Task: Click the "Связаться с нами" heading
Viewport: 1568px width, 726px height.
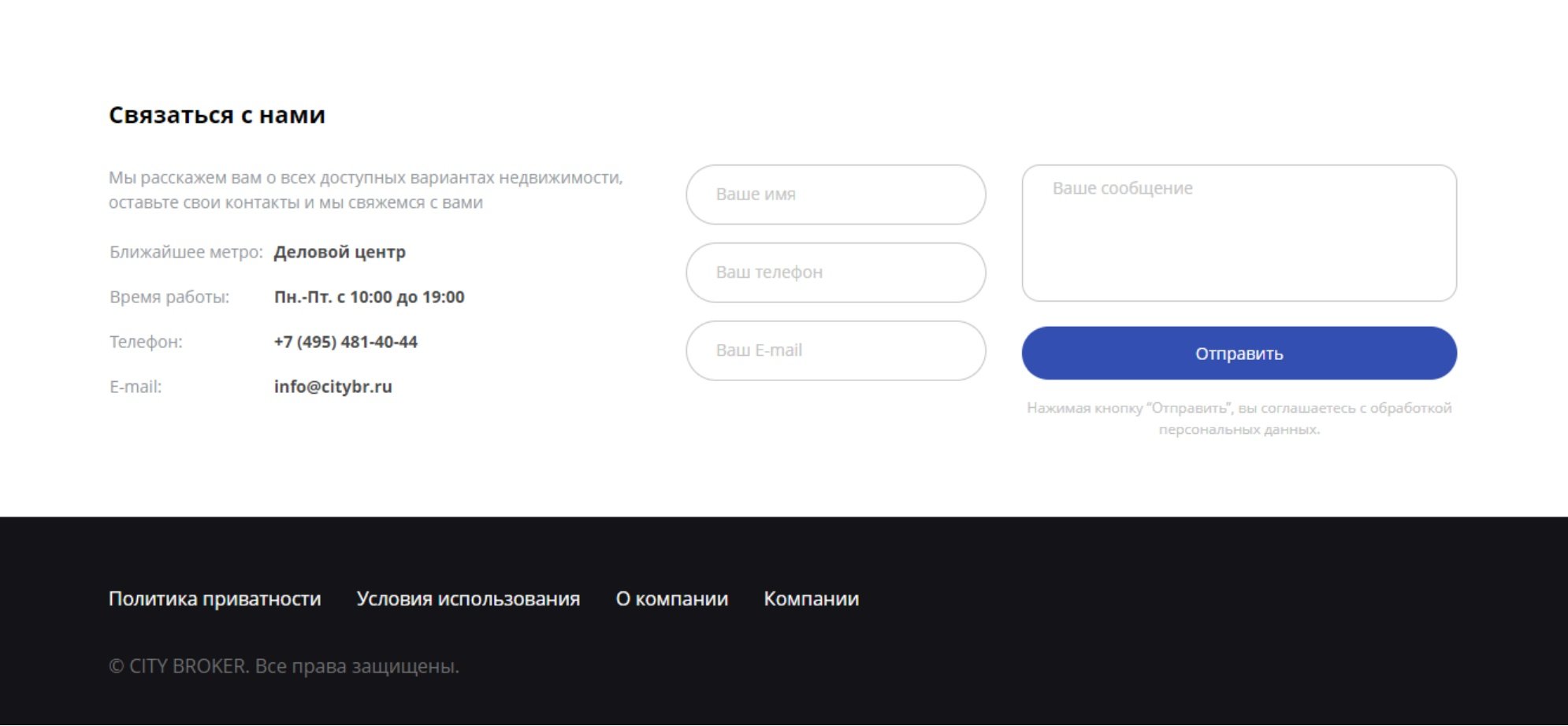Action: click(217, 115)
